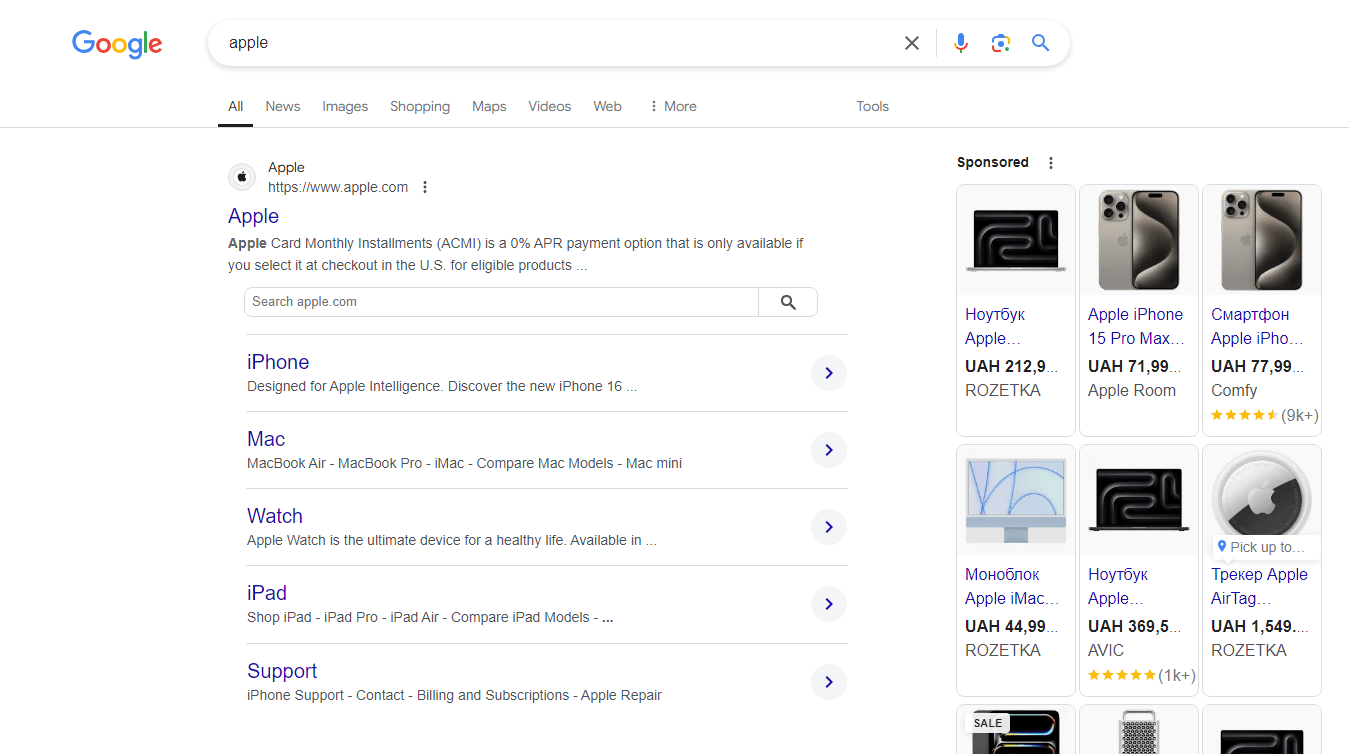Viewport: 1349px width, 754px height.
Task: Click the https://www.apple.com URL text
Action: (x=338, y=187)
